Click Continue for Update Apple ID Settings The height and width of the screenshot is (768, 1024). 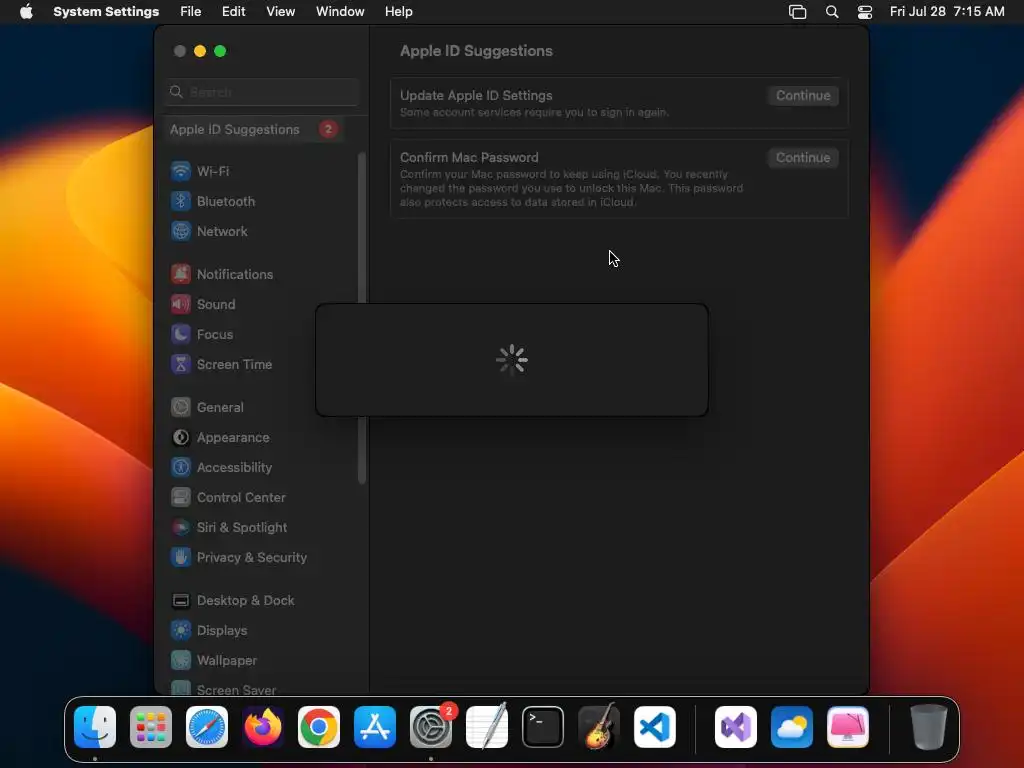click(x=803, y=95)
